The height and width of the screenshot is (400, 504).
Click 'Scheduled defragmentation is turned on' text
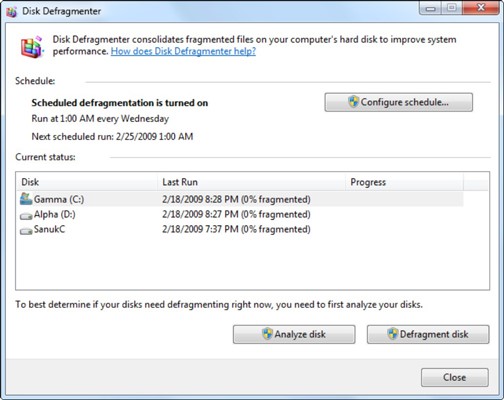pos(120,103)
